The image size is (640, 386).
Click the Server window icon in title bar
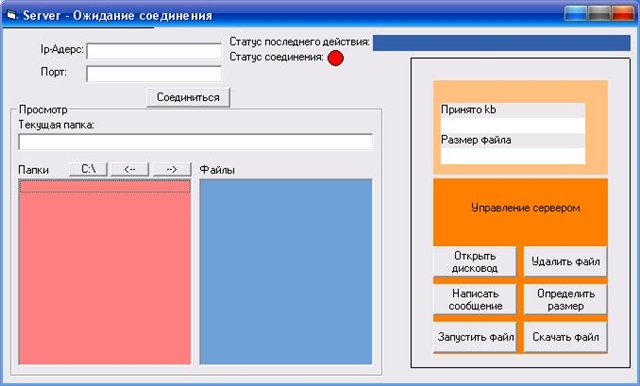[11, 16]
